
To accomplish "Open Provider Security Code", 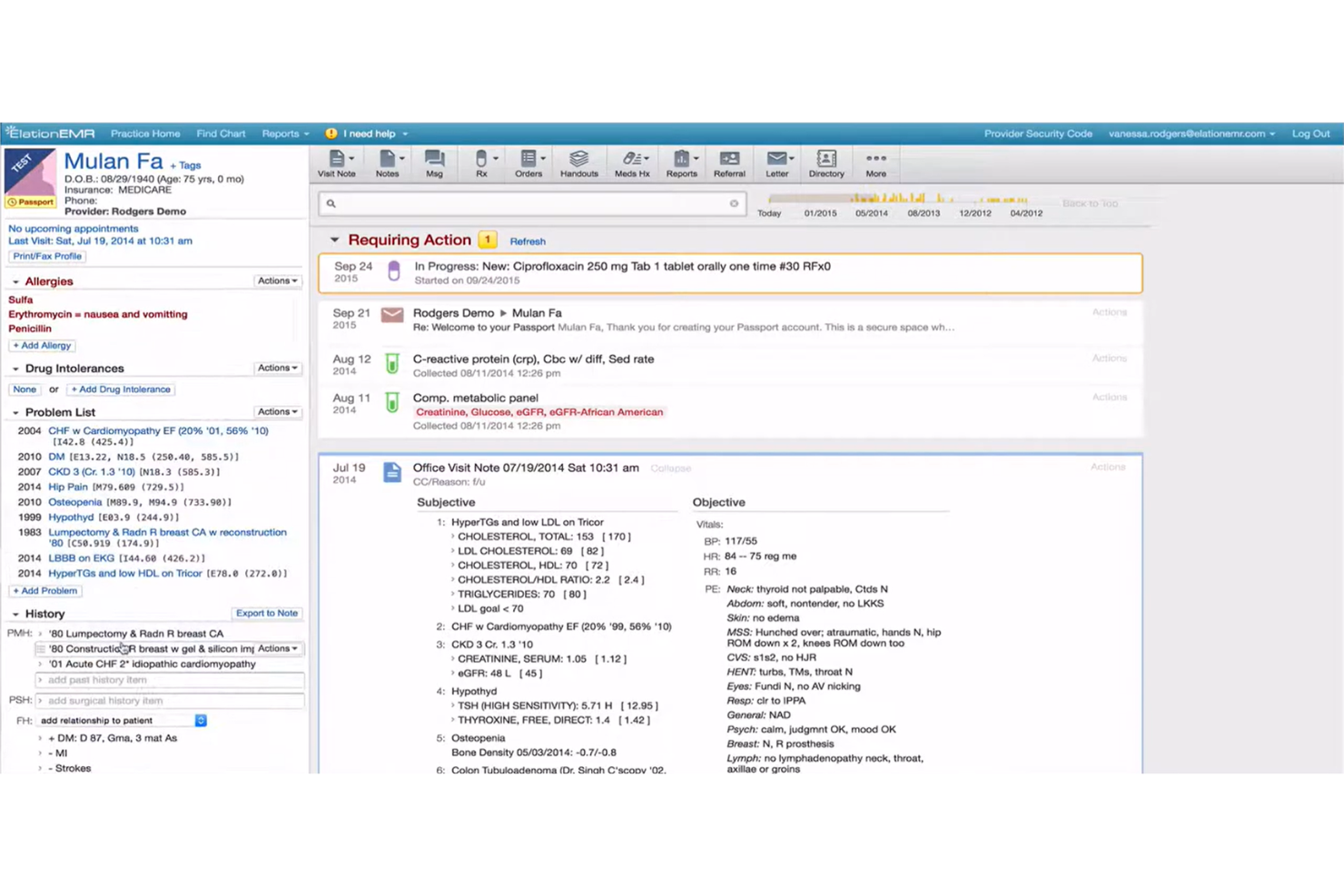I will coord(1038,133).
